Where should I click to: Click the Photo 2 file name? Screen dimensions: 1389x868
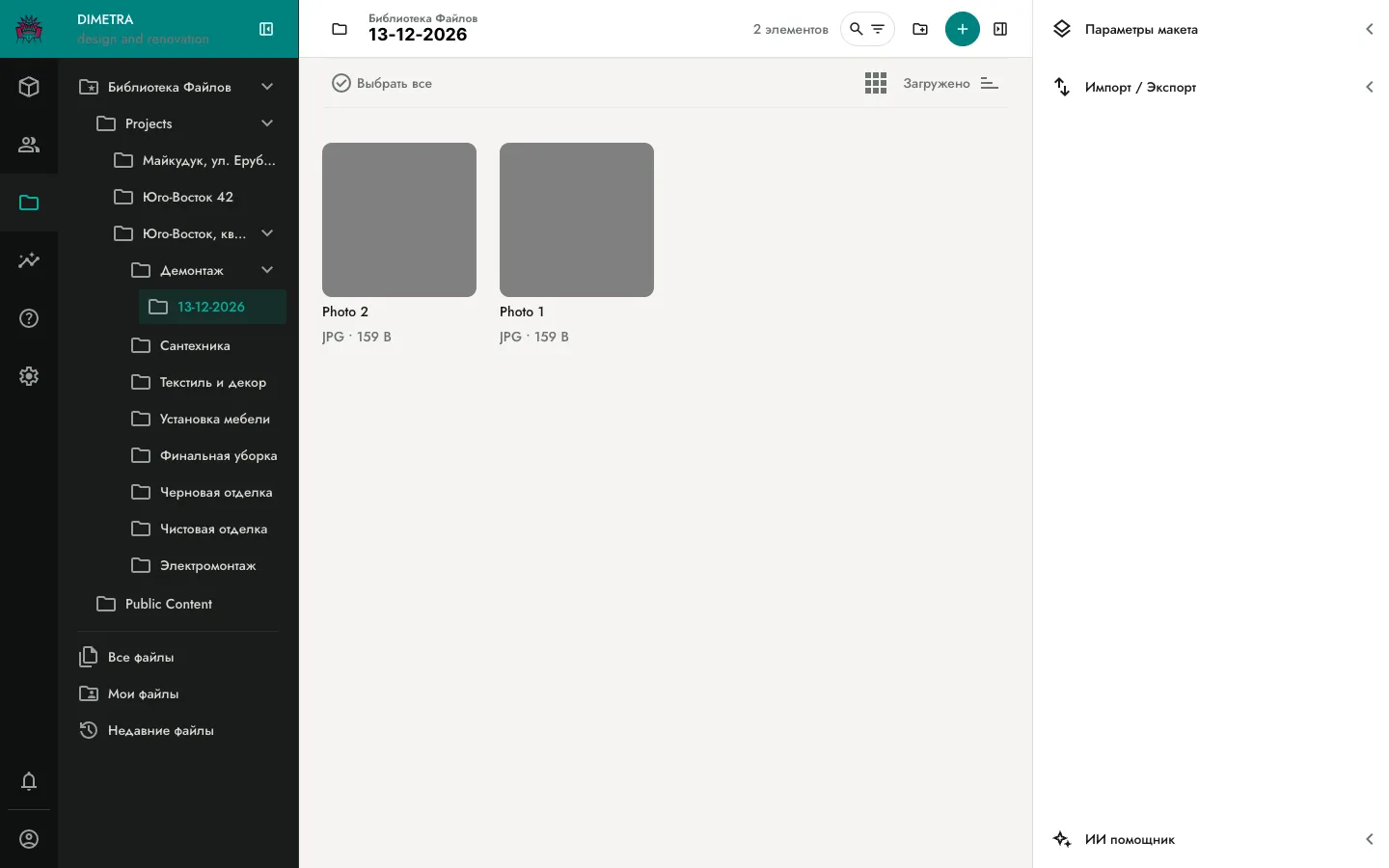345,312
